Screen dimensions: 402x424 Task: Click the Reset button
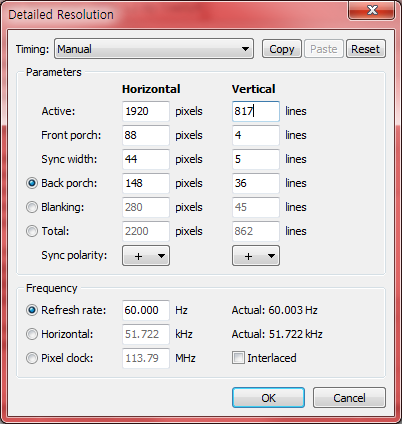coord(366,49)
